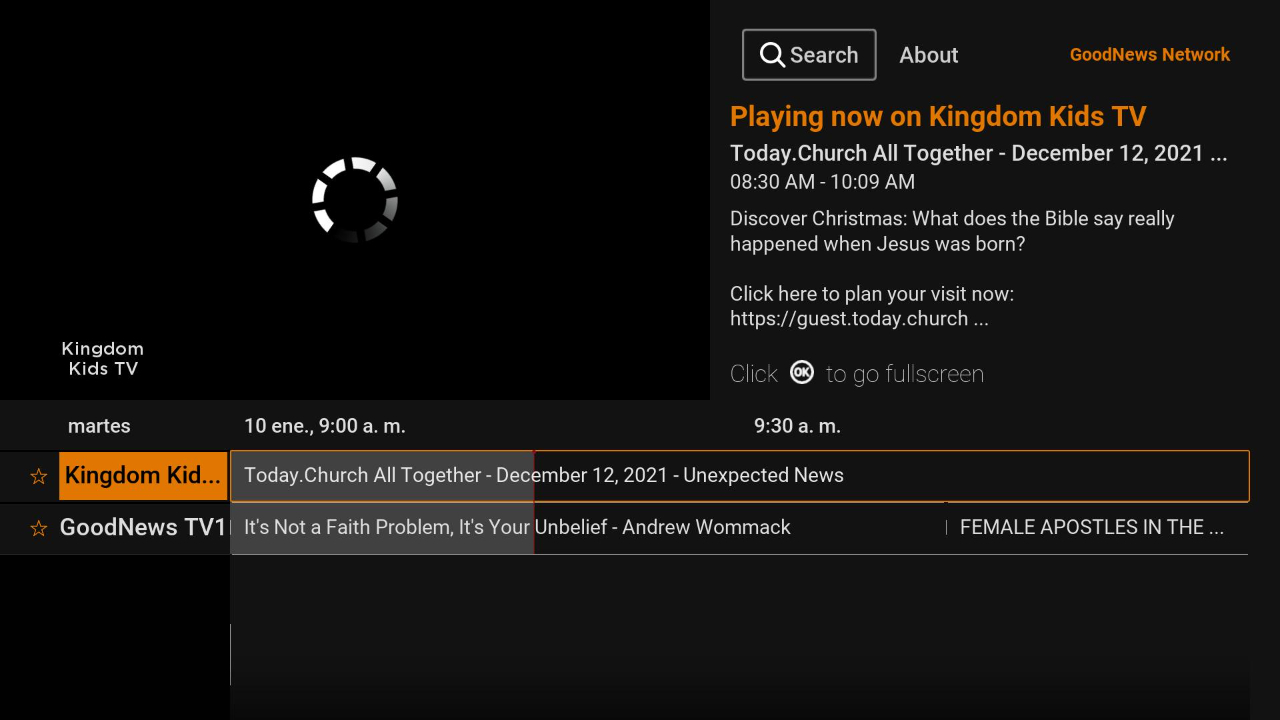Click the 10 ene., 9:00 a.m. header
Image resolution: width=1280 pixels, height=720 pixels.
pyautogui.click(x=325, y=426)
